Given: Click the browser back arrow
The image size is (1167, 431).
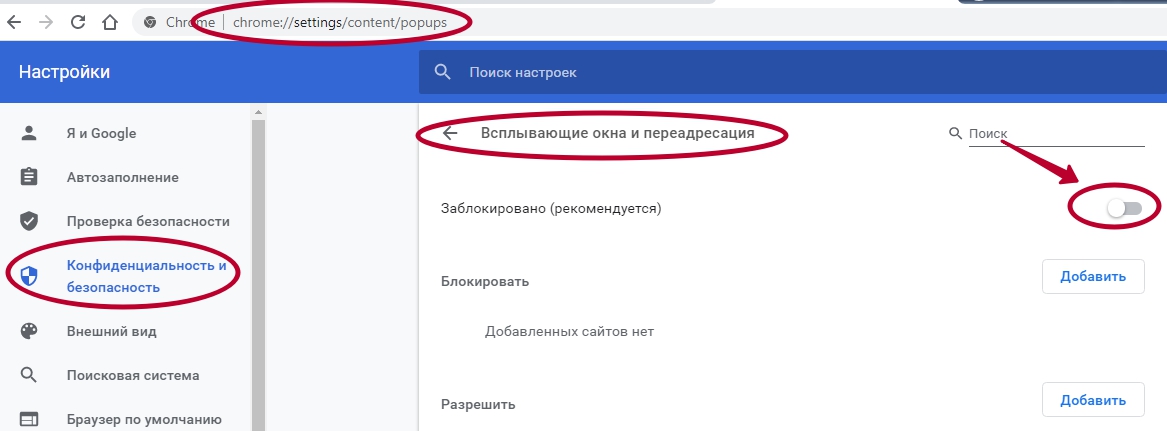Looking at the screenshot, I should (15, 21).
